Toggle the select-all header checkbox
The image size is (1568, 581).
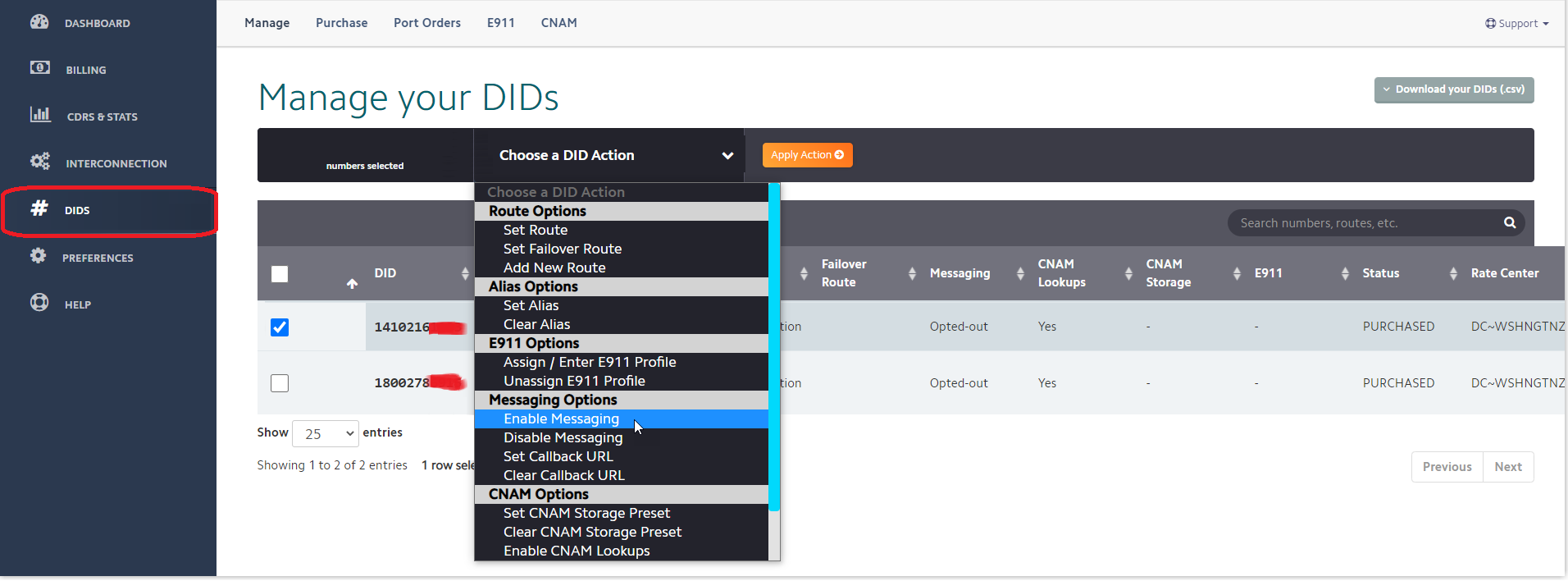coord(280,274)
